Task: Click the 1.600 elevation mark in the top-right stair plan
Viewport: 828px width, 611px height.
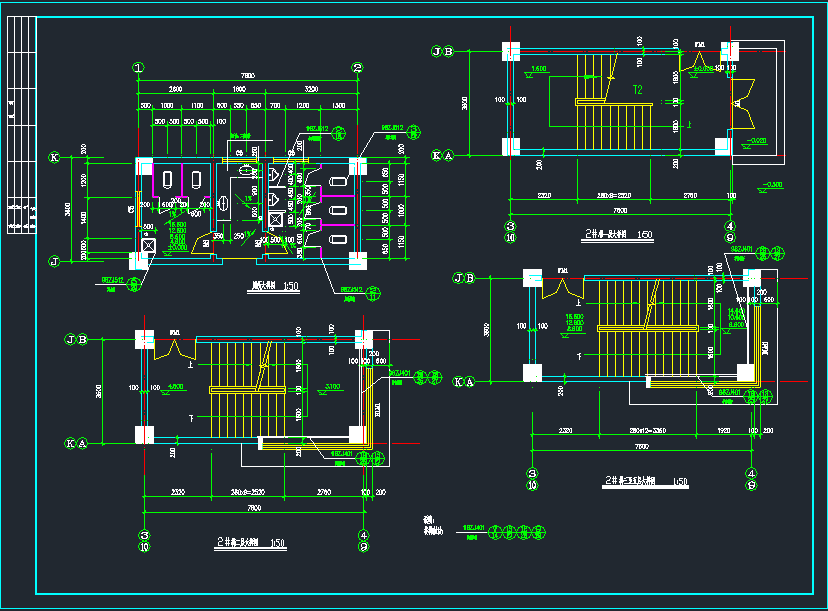Action: [538, 69]
